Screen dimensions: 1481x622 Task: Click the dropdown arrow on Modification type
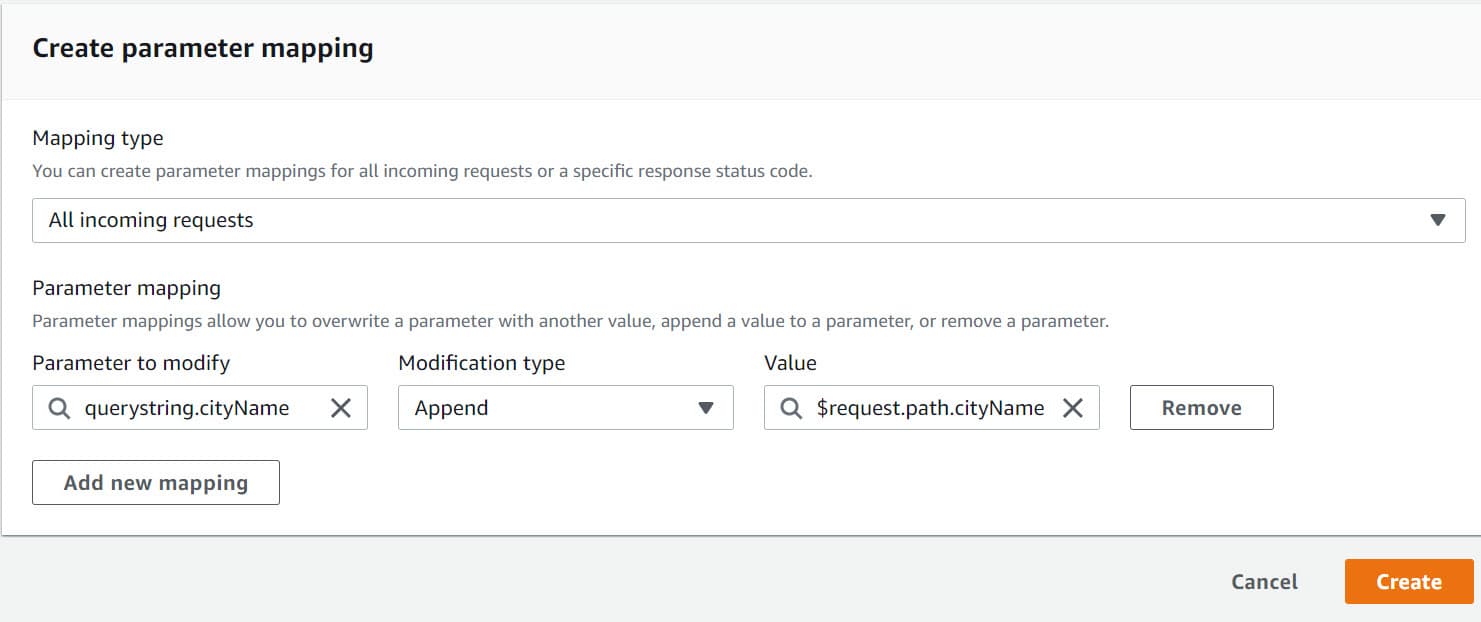tap(707, 408)
